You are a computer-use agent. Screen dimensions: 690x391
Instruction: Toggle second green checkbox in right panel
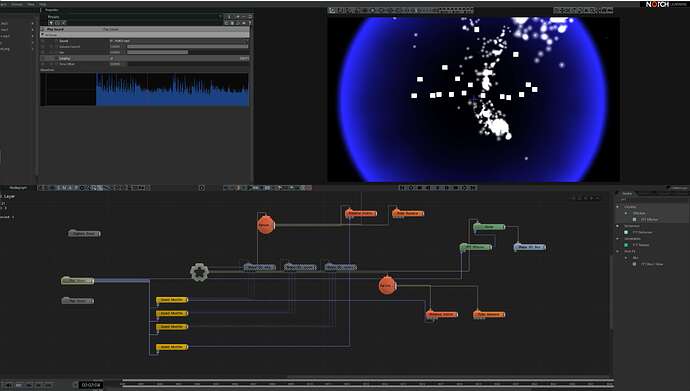(626, 245)
